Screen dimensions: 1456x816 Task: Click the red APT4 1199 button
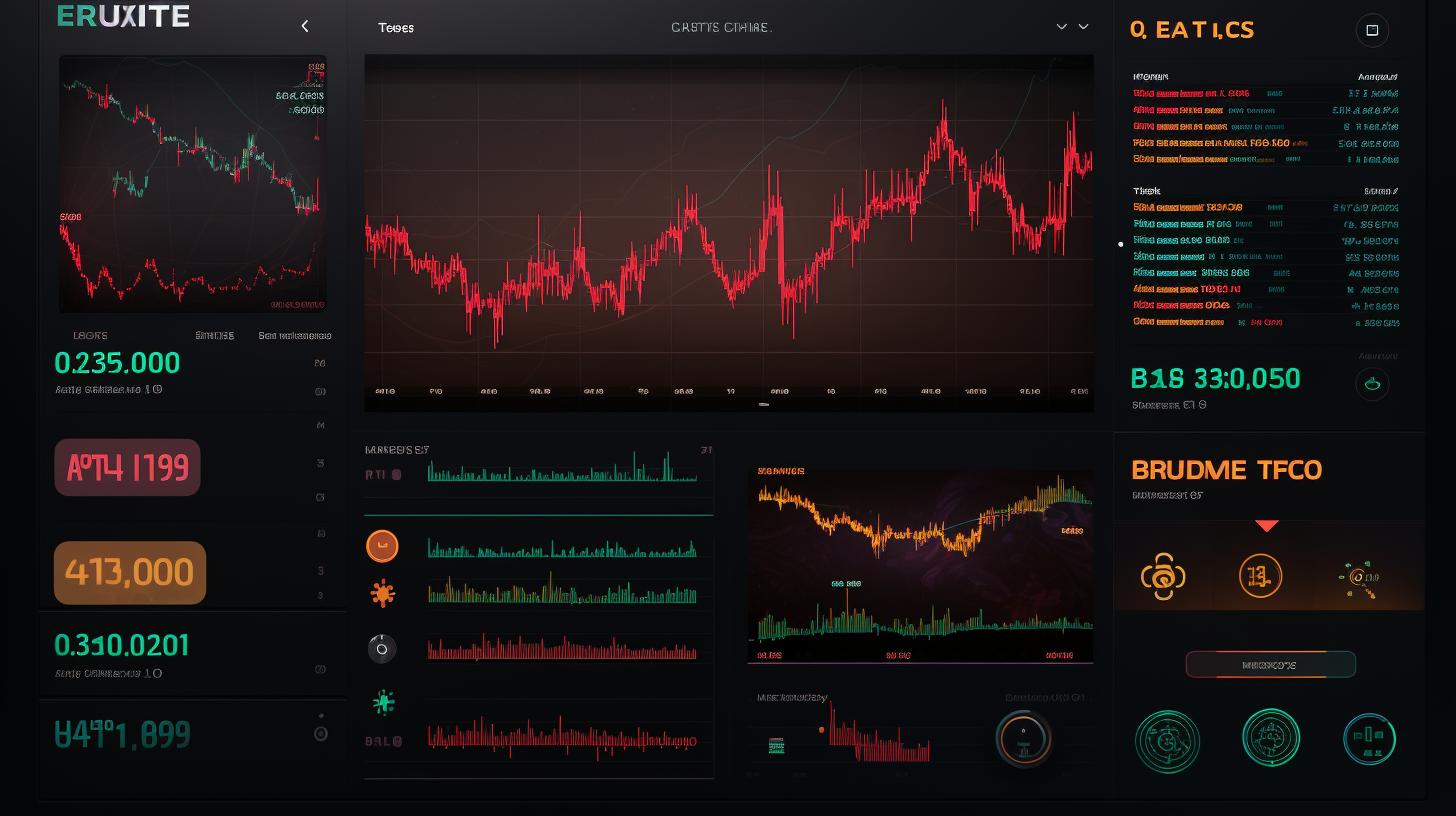127,467
